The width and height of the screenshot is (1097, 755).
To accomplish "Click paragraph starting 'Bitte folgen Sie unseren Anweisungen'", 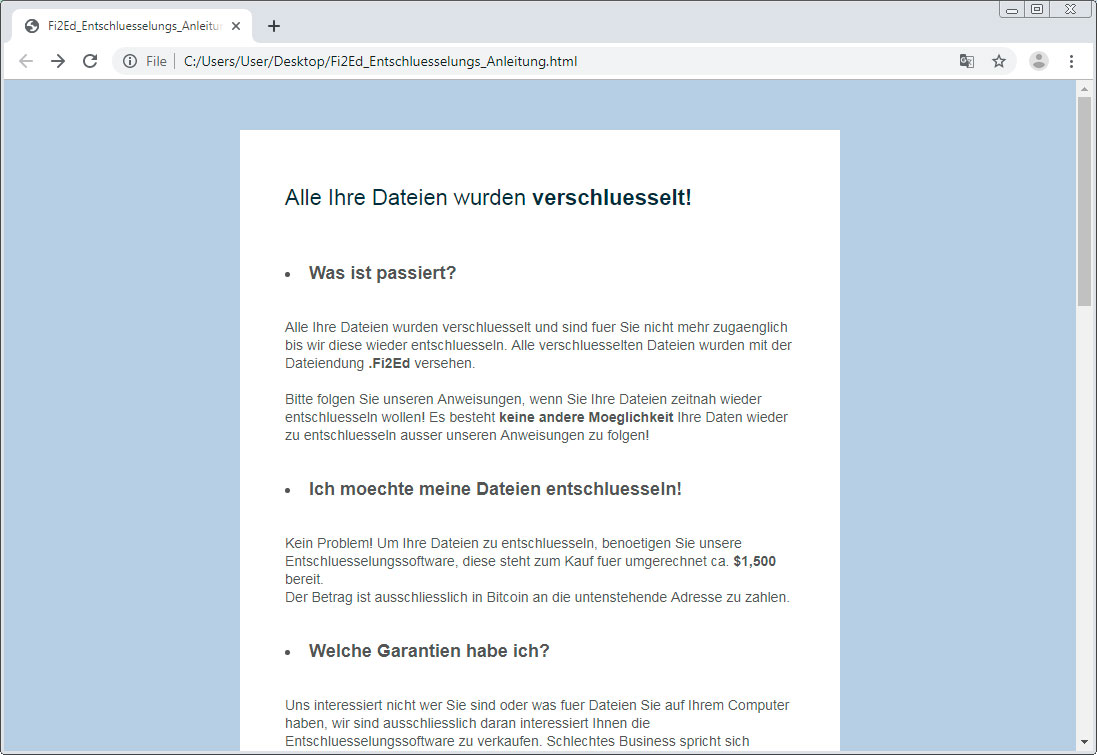I will tap(537, 417).
